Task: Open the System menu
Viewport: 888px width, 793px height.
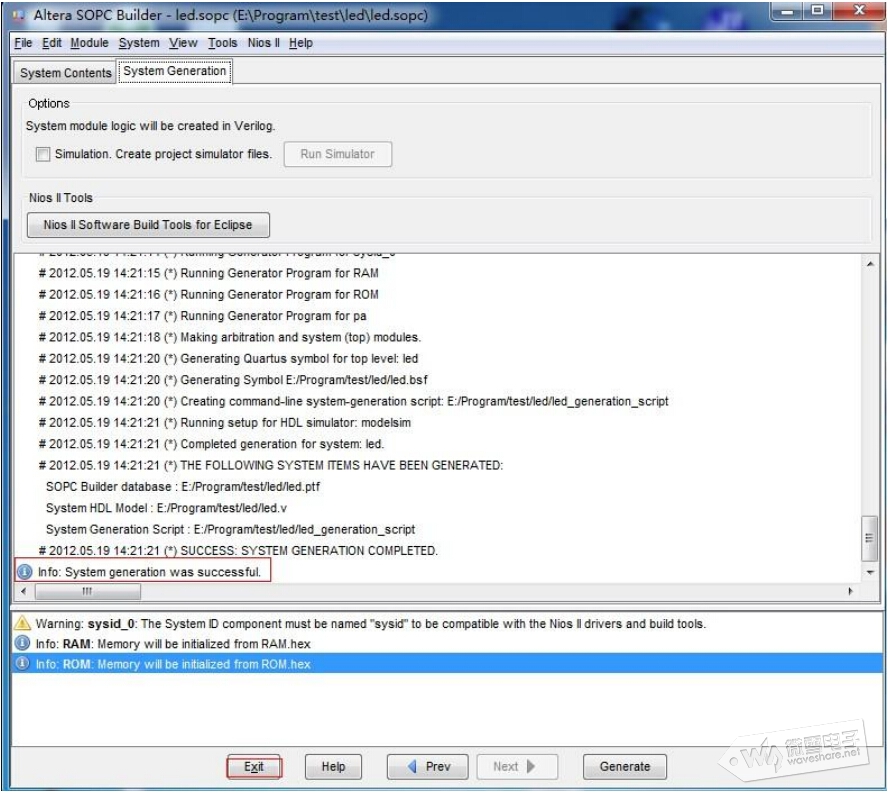Action: click(x=139, y=43)
